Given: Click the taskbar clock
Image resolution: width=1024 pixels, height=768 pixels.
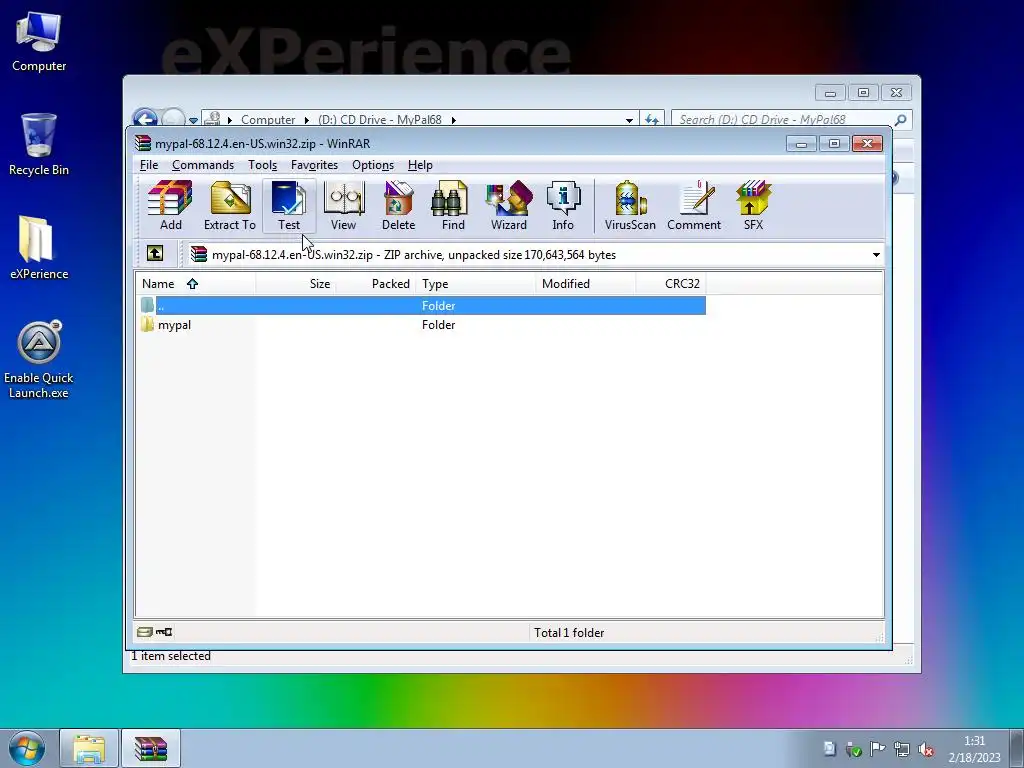Looking at the screenshot, I should click(x=974, y=749).
